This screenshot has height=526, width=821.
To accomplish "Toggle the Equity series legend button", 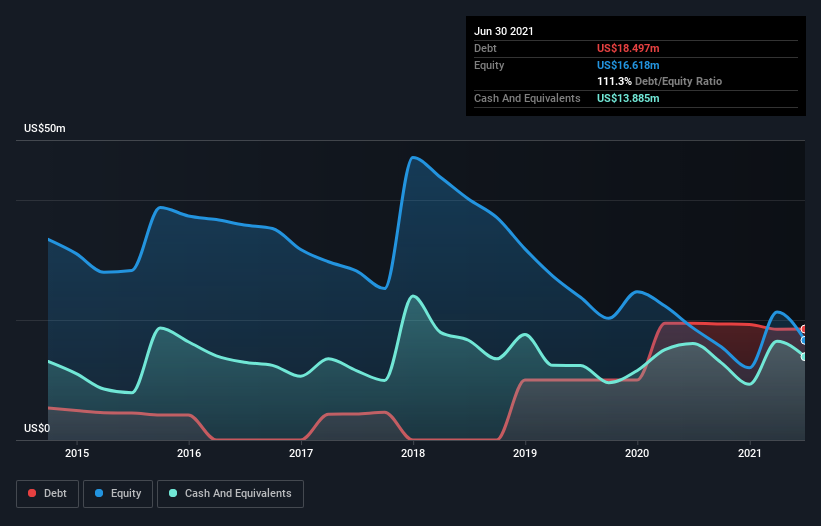I will 118,494.
